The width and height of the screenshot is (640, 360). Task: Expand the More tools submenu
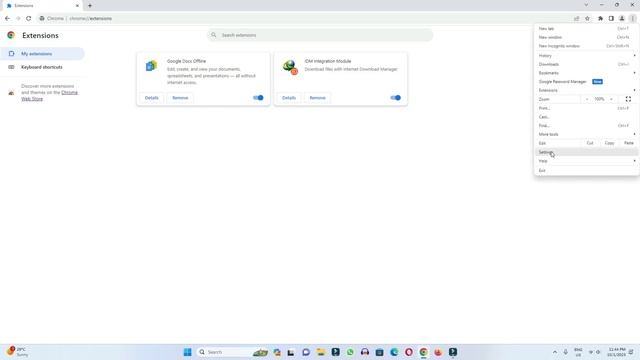[x=587, y=134]
